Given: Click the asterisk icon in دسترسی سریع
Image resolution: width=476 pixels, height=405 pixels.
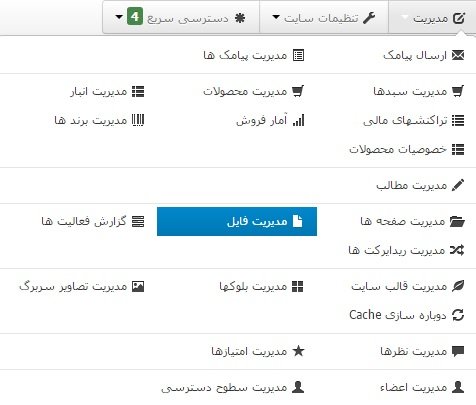Looking at the screenshot, I should point(240,18).
